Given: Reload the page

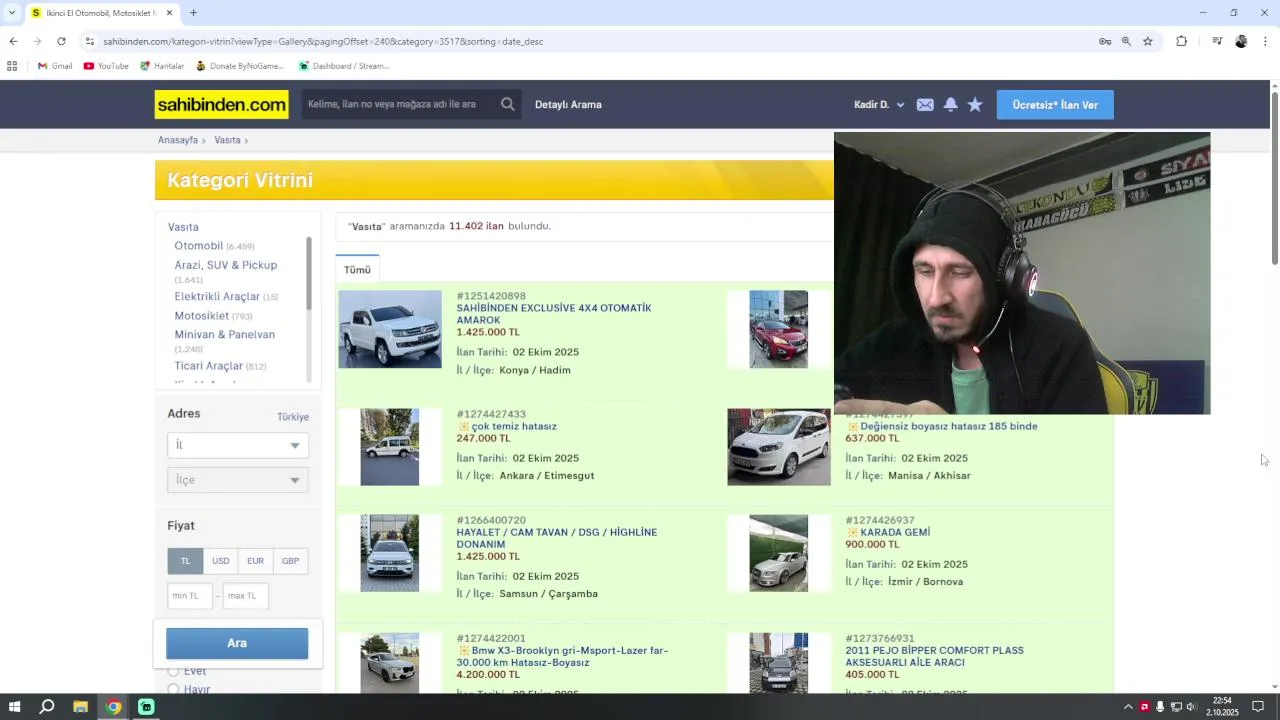Looking at the screenshot, I should tap(61, 41).
